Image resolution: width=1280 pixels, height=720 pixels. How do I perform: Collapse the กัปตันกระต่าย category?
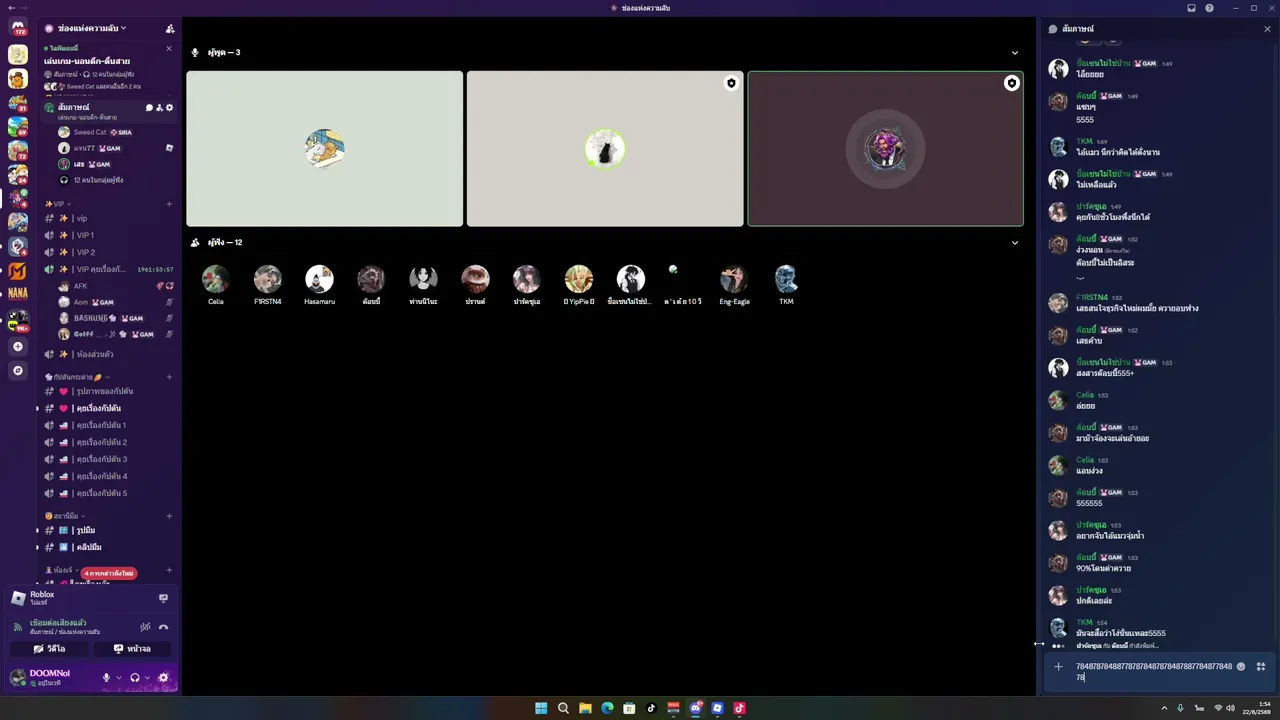78,377
